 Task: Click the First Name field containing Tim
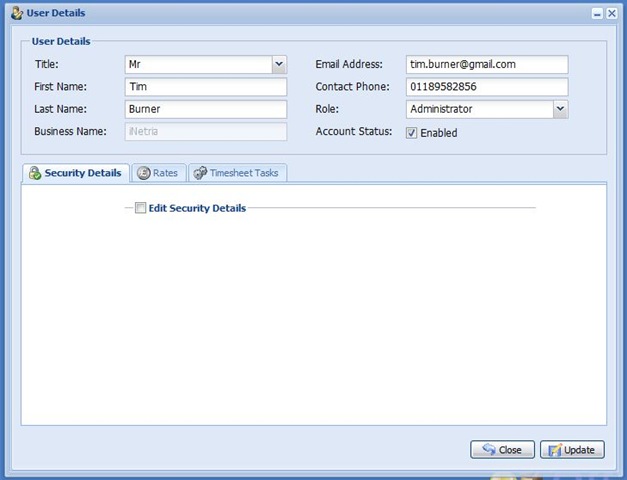(x=206, y=87)
